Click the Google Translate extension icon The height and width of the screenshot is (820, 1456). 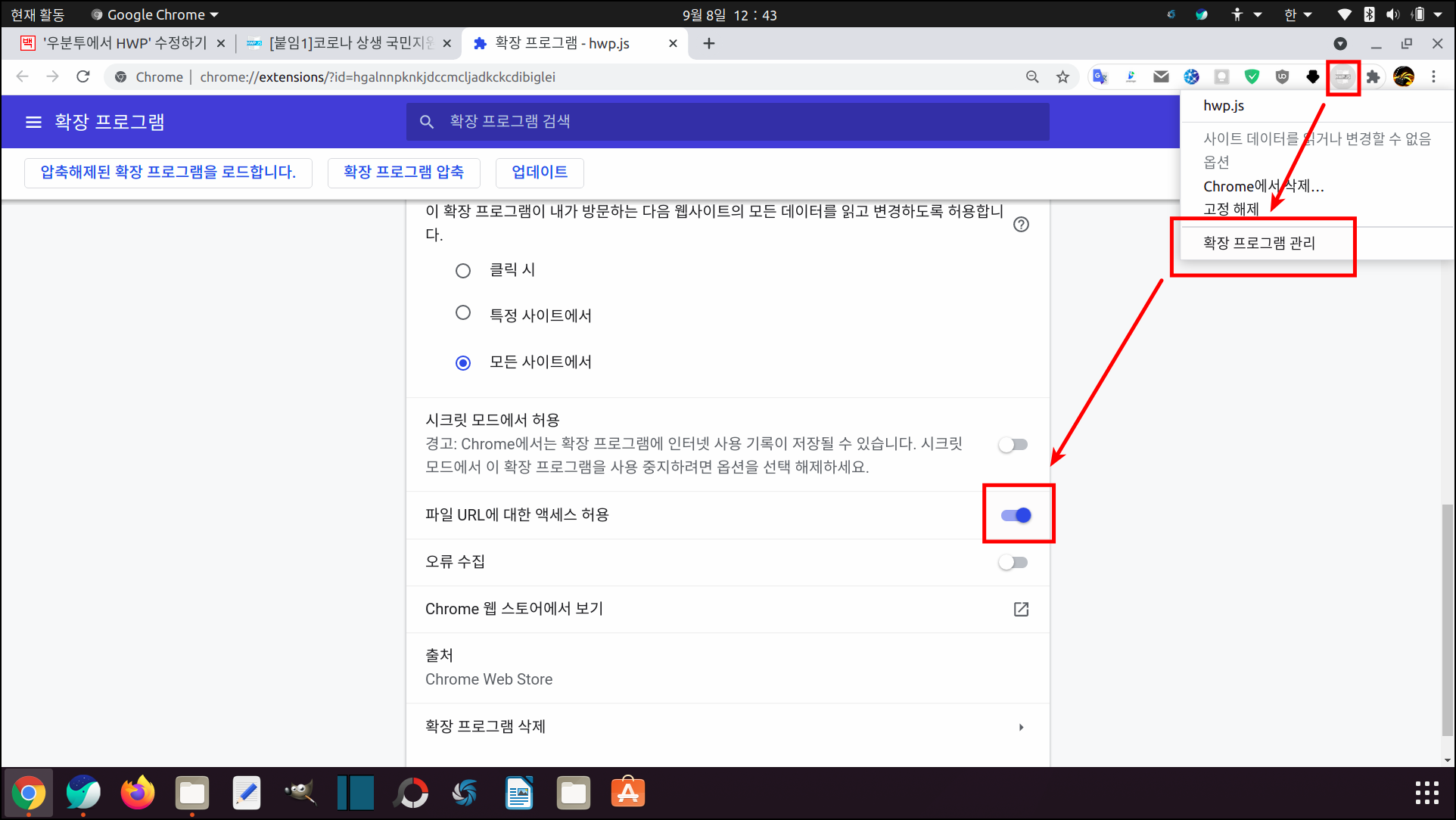point(1100,77)
